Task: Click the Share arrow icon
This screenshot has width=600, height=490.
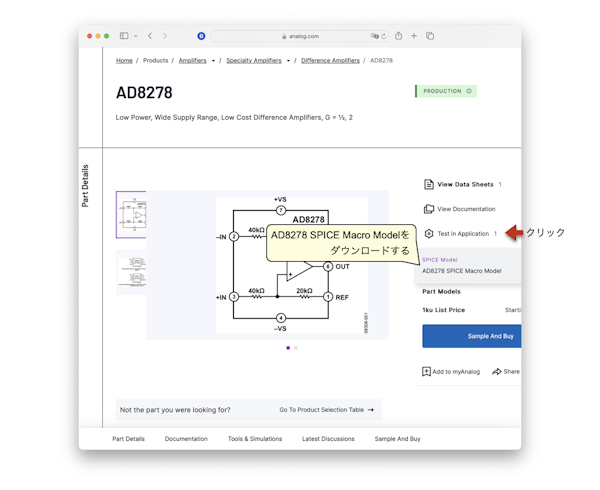Action: pos(497,372)
